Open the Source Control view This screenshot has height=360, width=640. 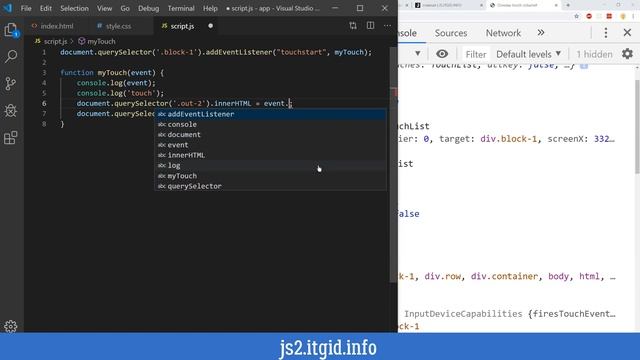[11, 83]
